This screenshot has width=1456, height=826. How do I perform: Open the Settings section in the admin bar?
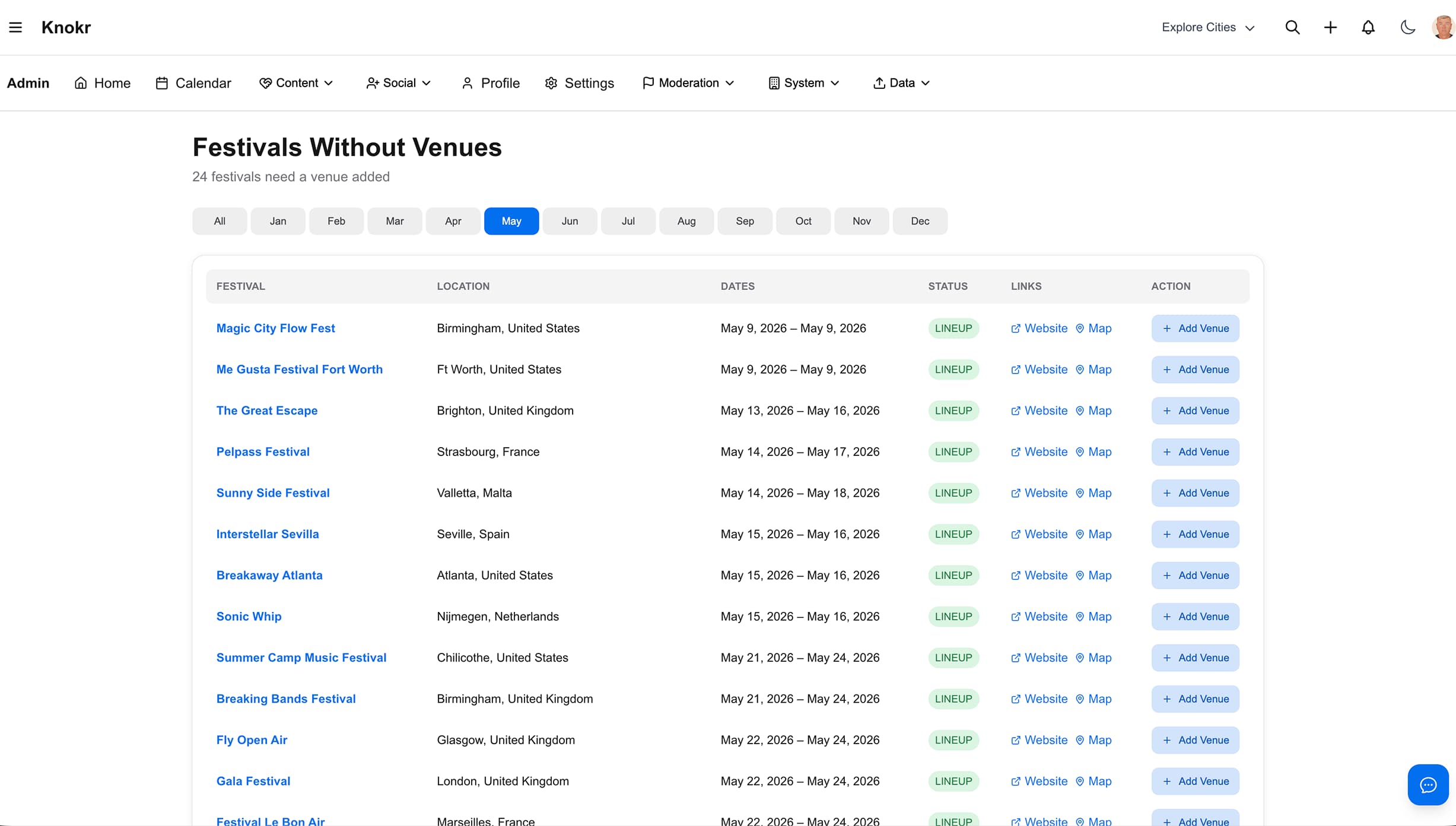pyautogui.click(x=579, y=83)
